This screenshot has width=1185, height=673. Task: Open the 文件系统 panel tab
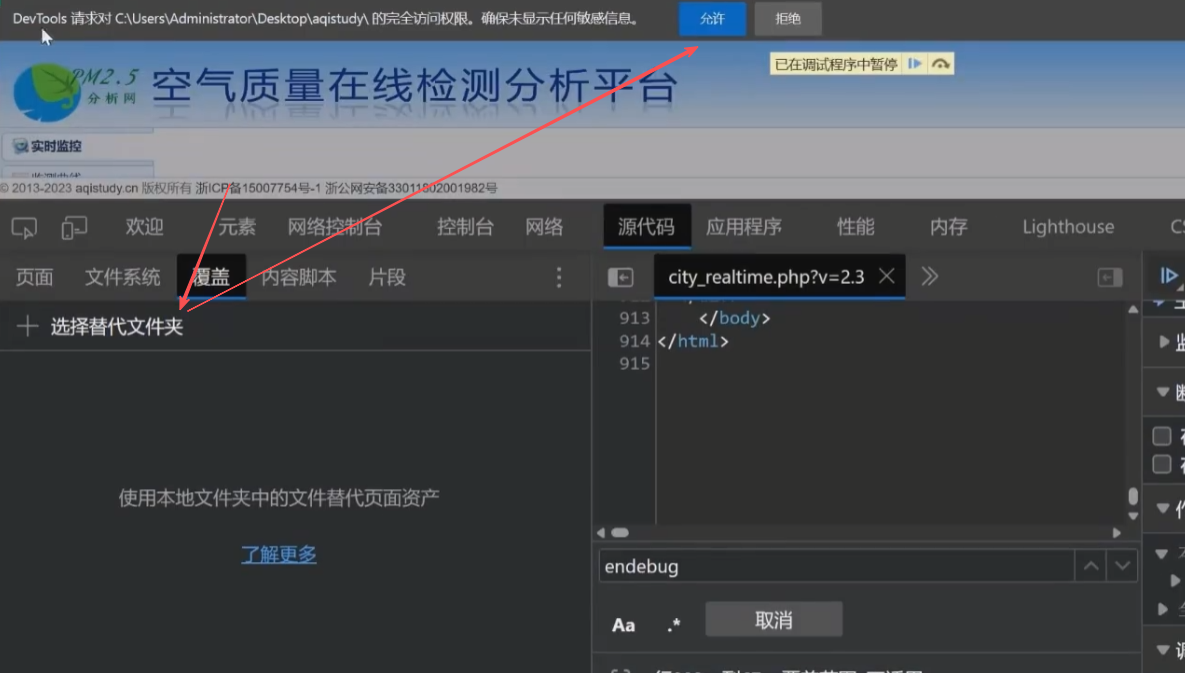point(122,277)
